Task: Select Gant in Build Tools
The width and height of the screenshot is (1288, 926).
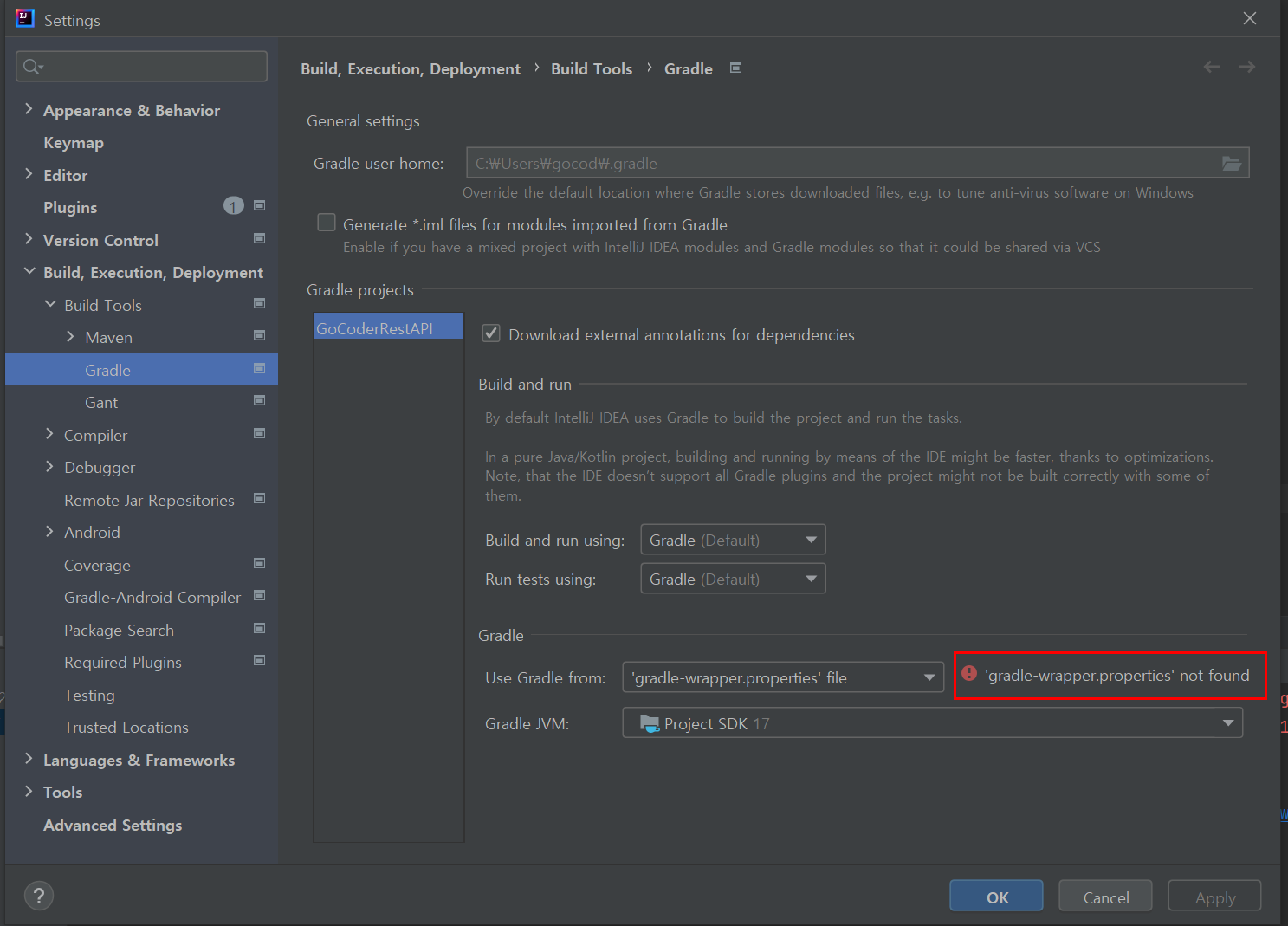Action: click(x=101, y=403)
